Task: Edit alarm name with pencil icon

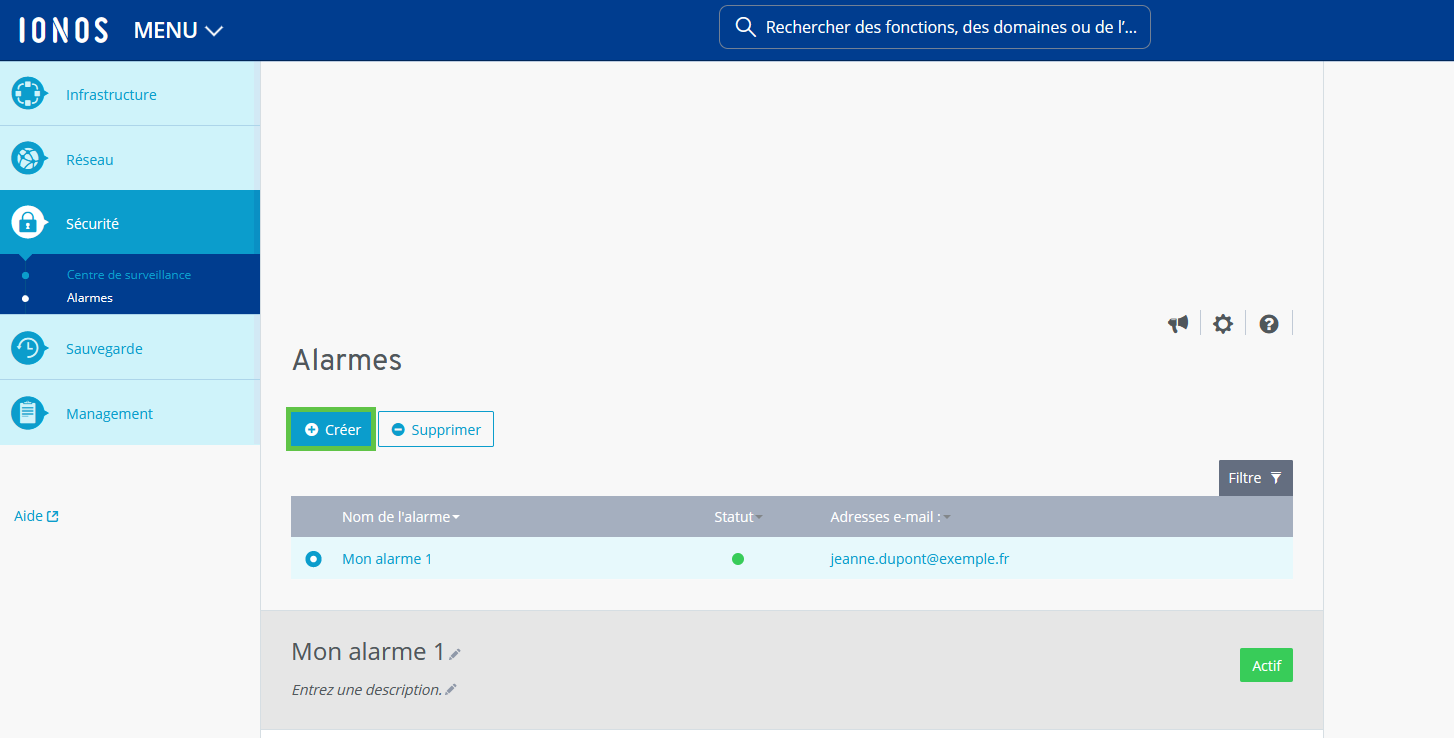Action: click(x=455, y=654)
